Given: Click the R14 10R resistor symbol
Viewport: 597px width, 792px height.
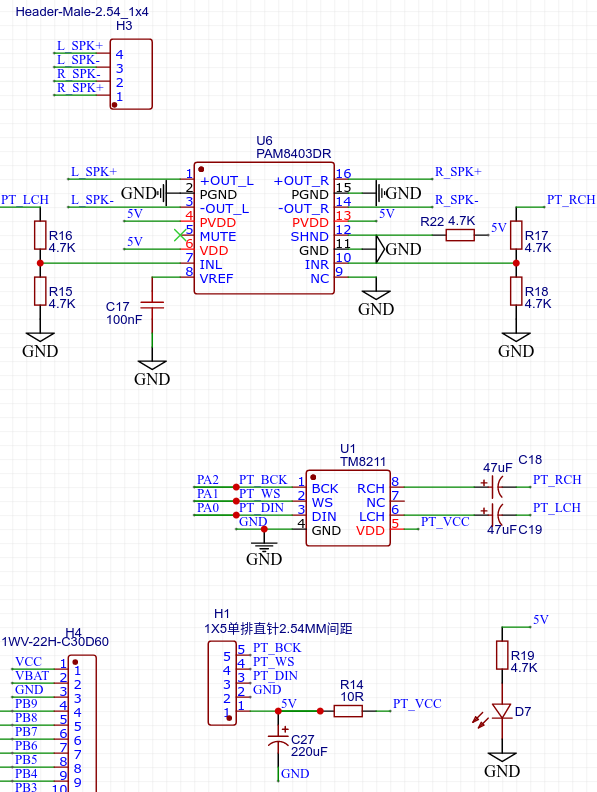Looking at the screenshot, I should (348, 711).
